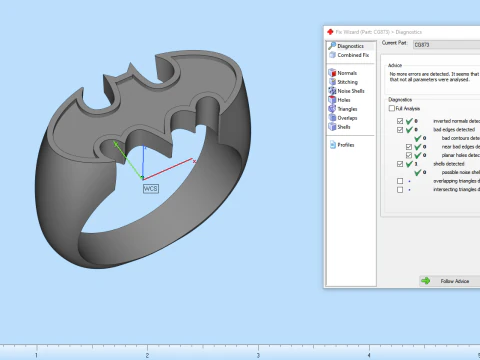
Task: Uncheck the bad edges detected checkbox
Action: click(x=400, y=130)
